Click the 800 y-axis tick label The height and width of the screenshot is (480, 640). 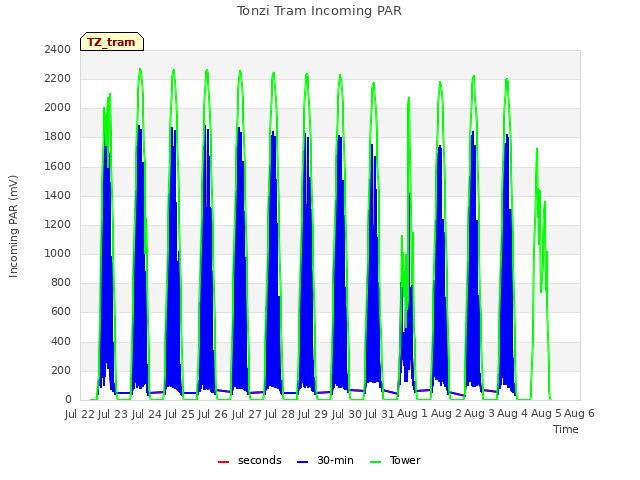pyautogui.click(x=61, y=282)
